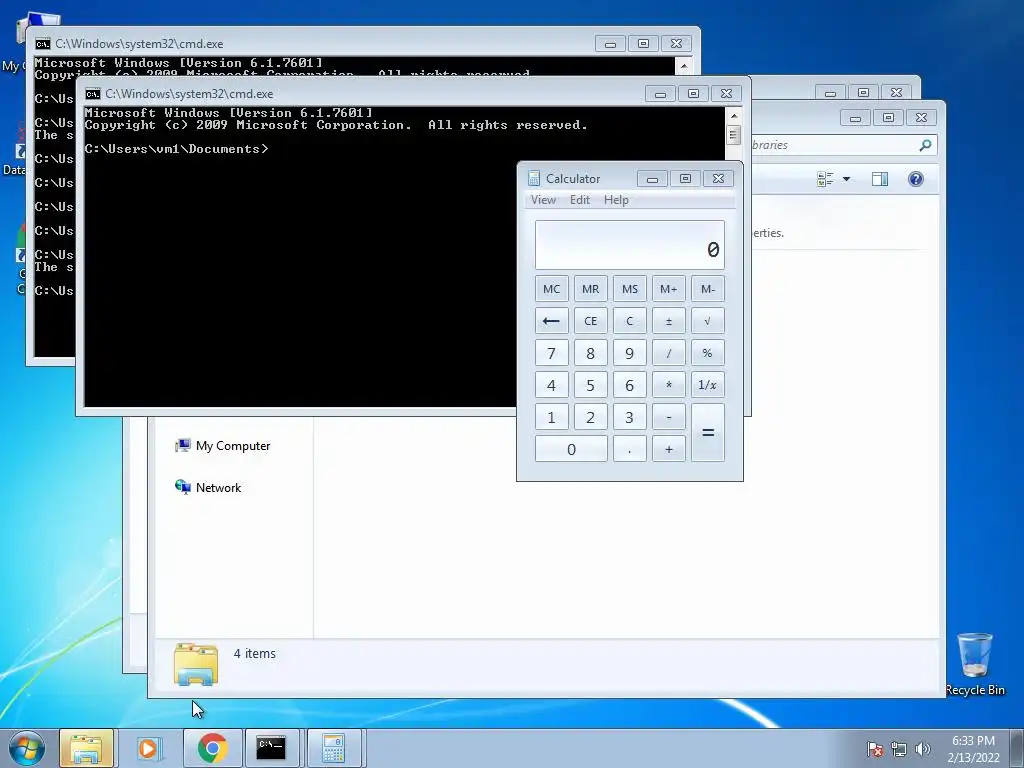Screen dimensions: 1024x768
Task: Click the minus operator key
Action: (669, 417)
